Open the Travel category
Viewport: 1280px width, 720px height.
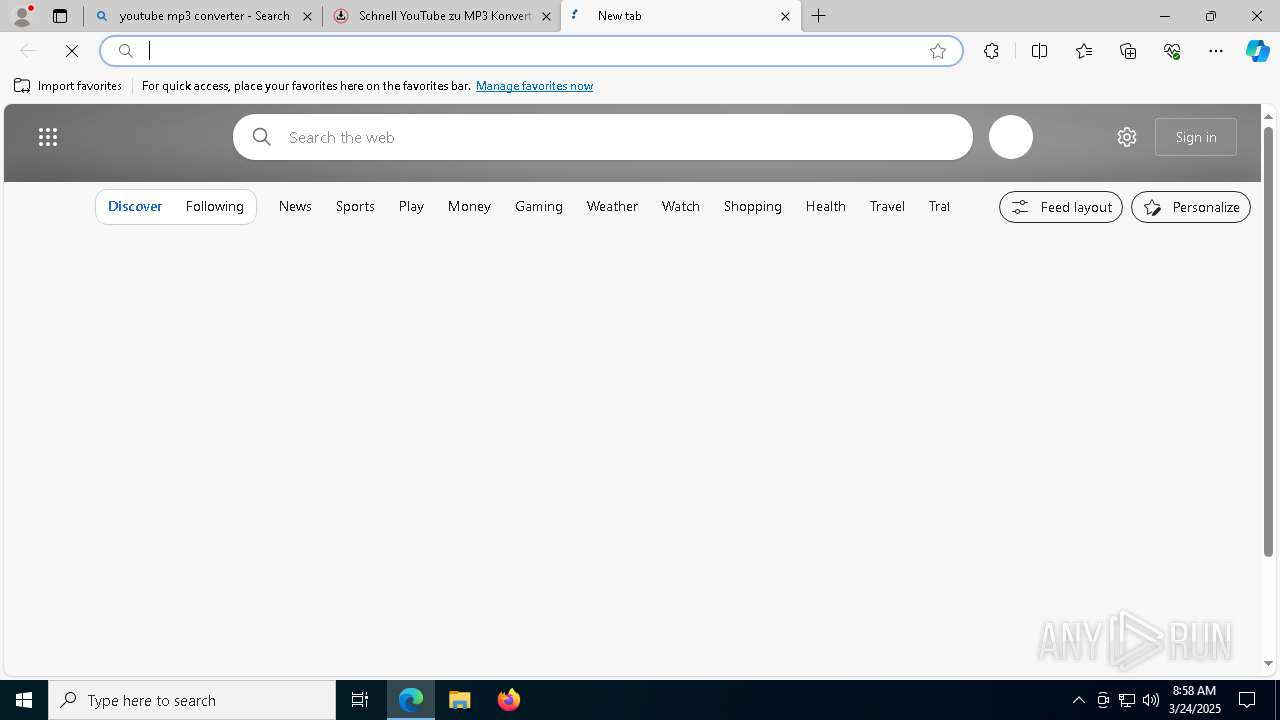(x=887, y=206)
